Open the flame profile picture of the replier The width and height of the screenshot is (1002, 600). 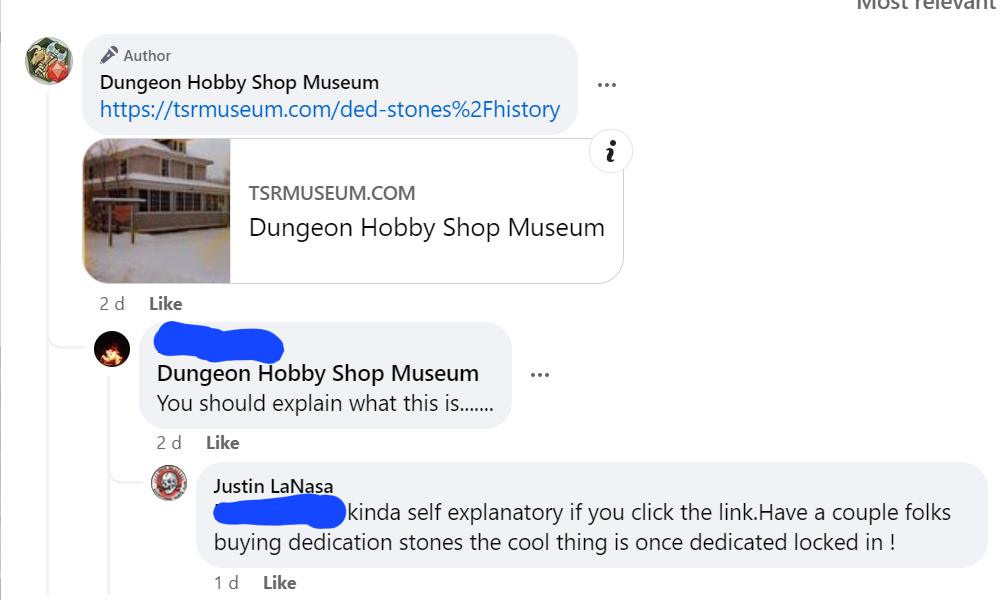coord(112,349)
